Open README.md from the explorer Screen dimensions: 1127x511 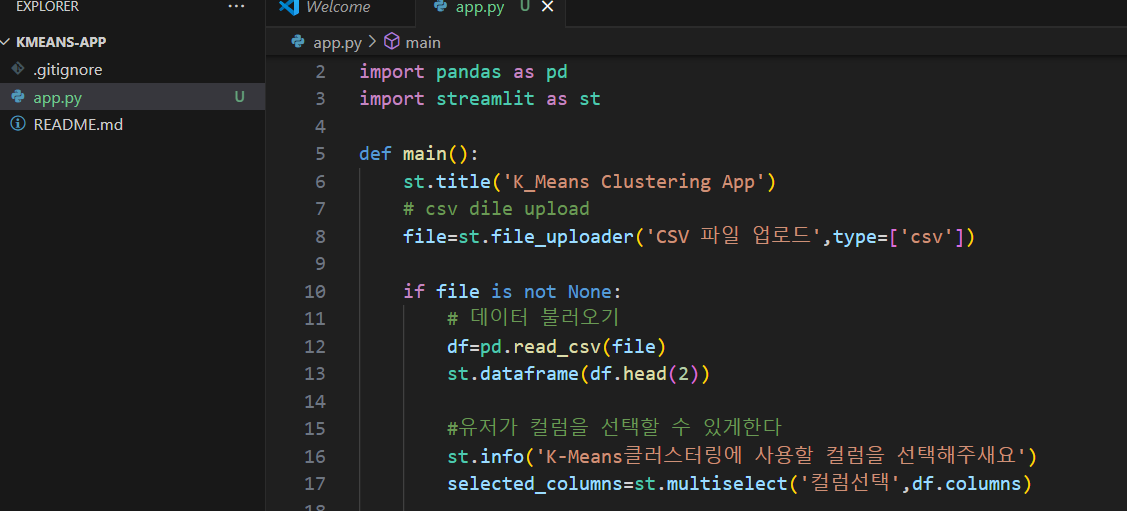[x=78, y=124]
